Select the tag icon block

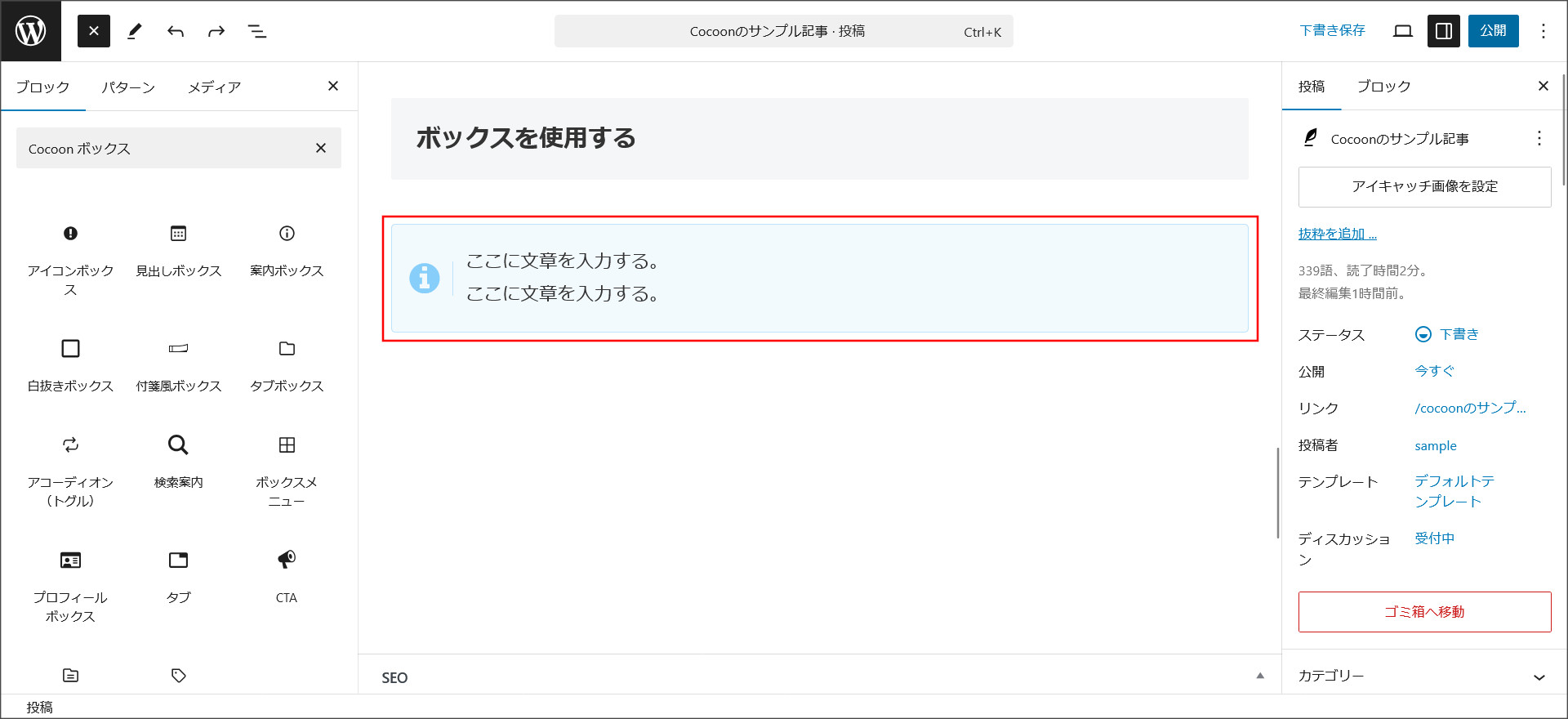tap(178, 675)
